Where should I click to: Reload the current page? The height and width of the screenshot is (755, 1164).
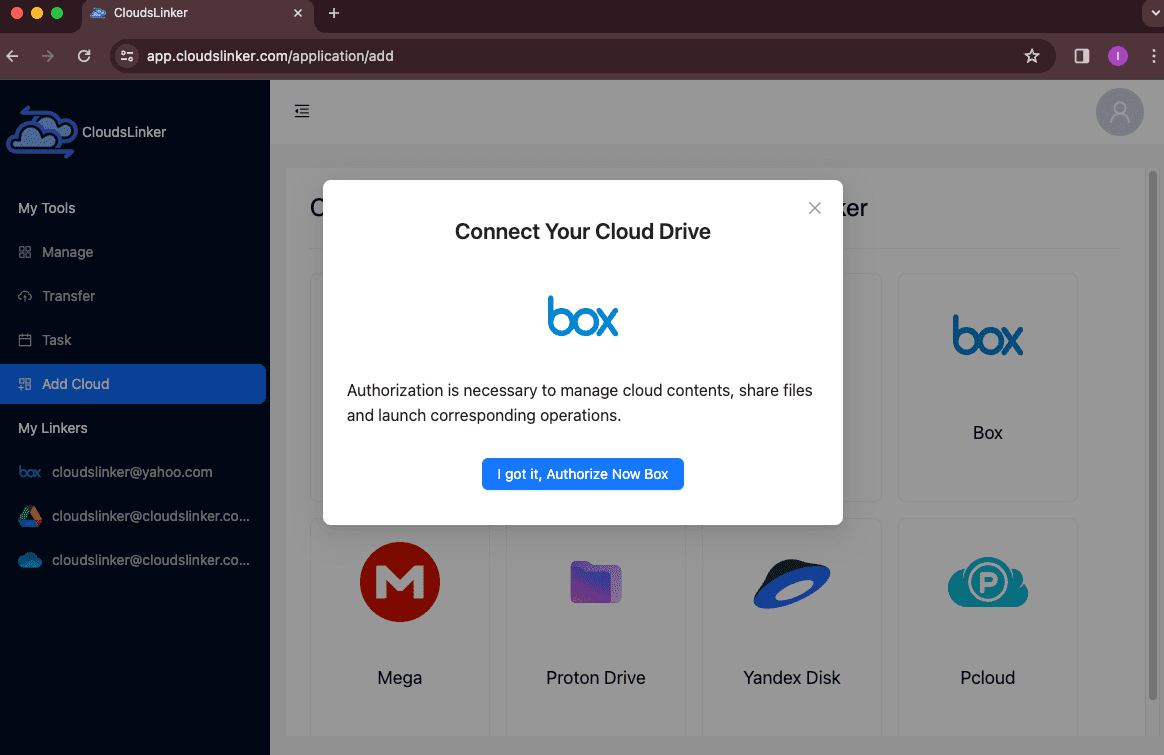(84, 56)
